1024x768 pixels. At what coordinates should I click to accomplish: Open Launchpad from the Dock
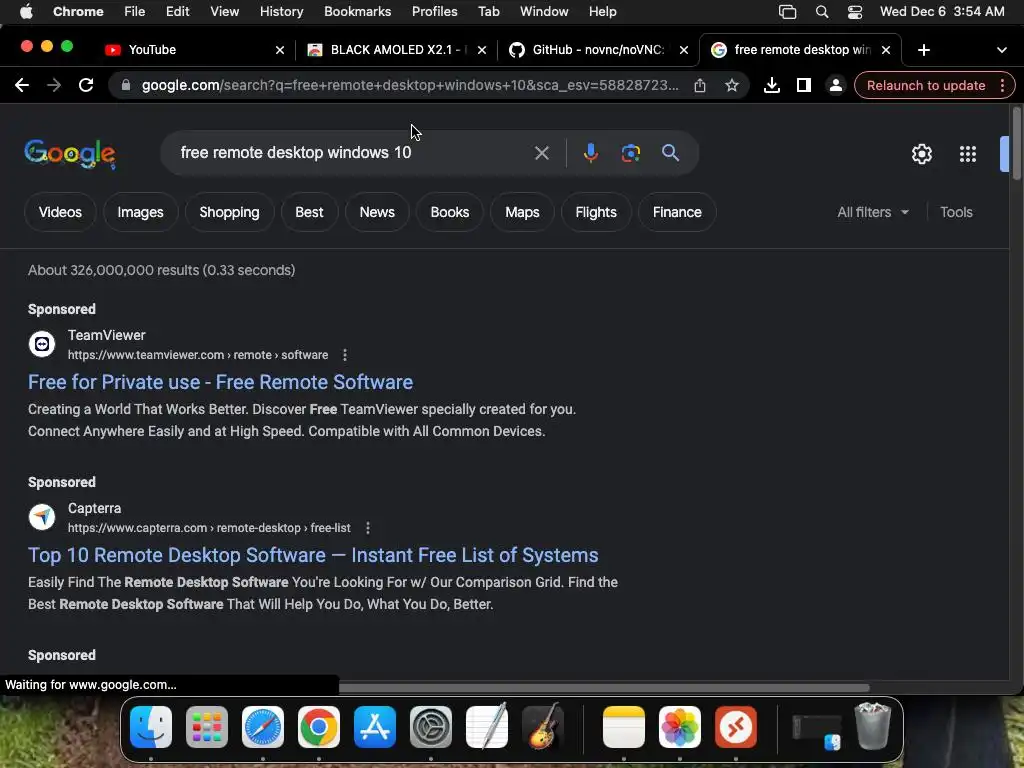(x=207, y=727)
